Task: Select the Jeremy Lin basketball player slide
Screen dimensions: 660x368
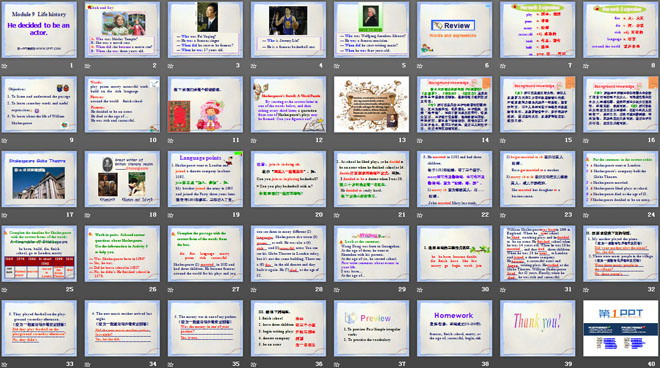Action: [288, 30]
